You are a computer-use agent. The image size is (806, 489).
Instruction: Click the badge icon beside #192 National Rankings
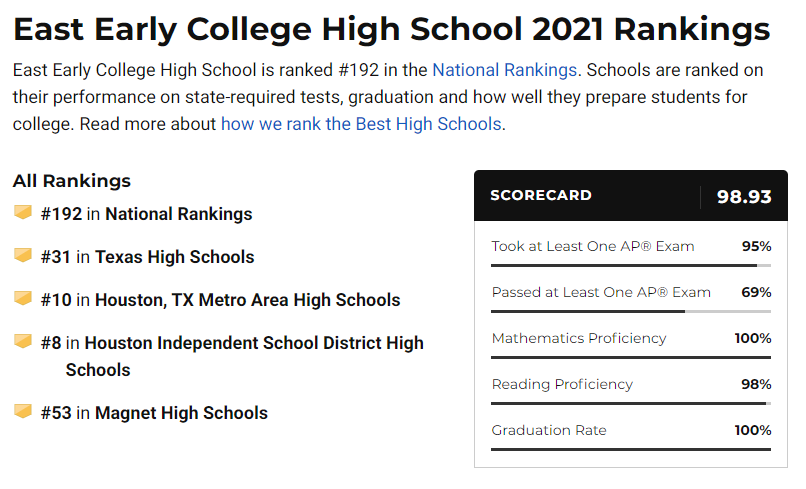pos(23,212)
